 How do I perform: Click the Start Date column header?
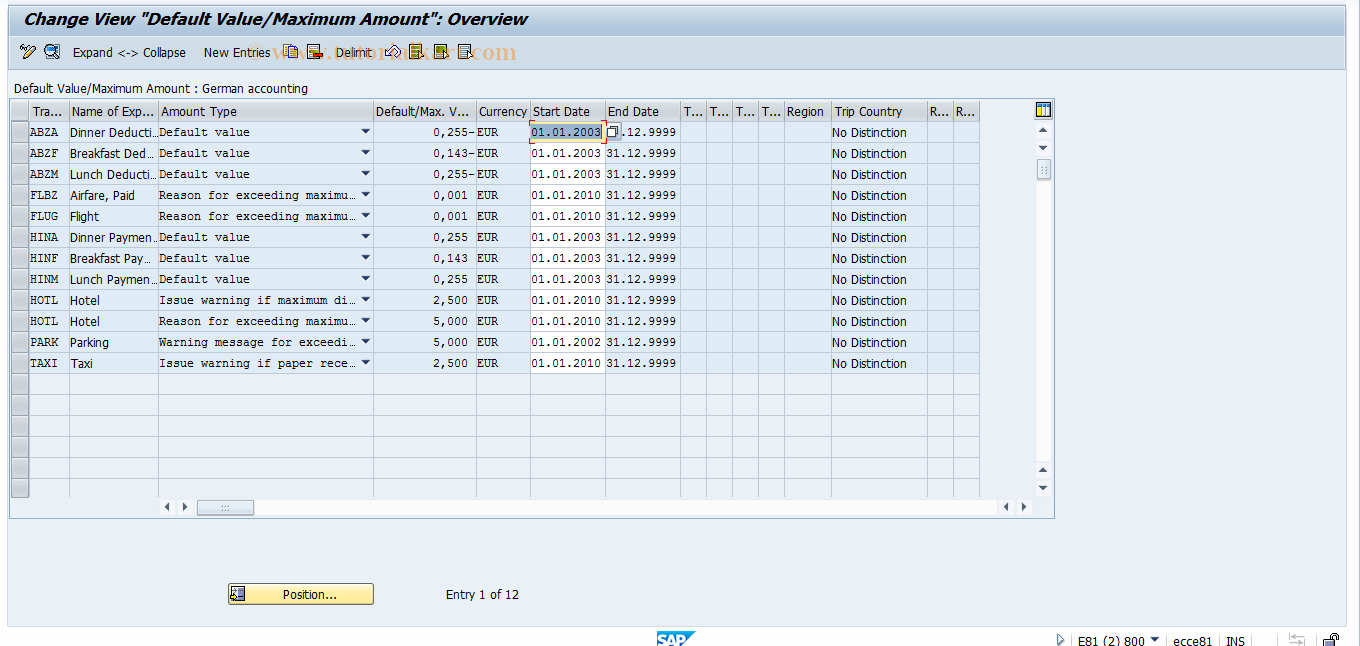(x=567, y=111)
